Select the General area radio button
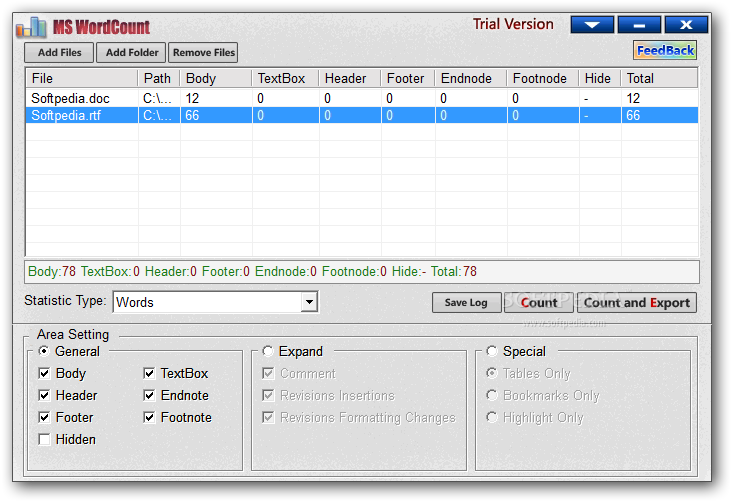This screenshot has height=502, width=732. click(x=44, y=351)
